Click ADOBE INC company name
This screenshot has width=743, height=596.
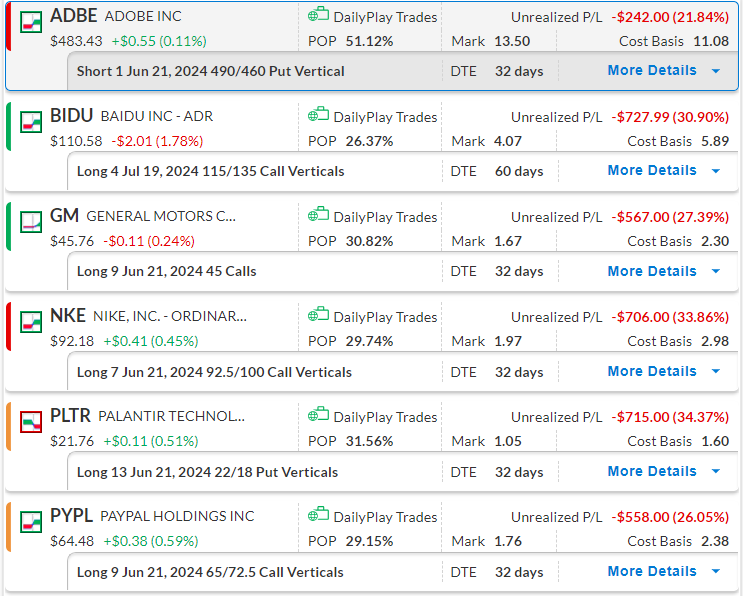(x=143, y=17)
